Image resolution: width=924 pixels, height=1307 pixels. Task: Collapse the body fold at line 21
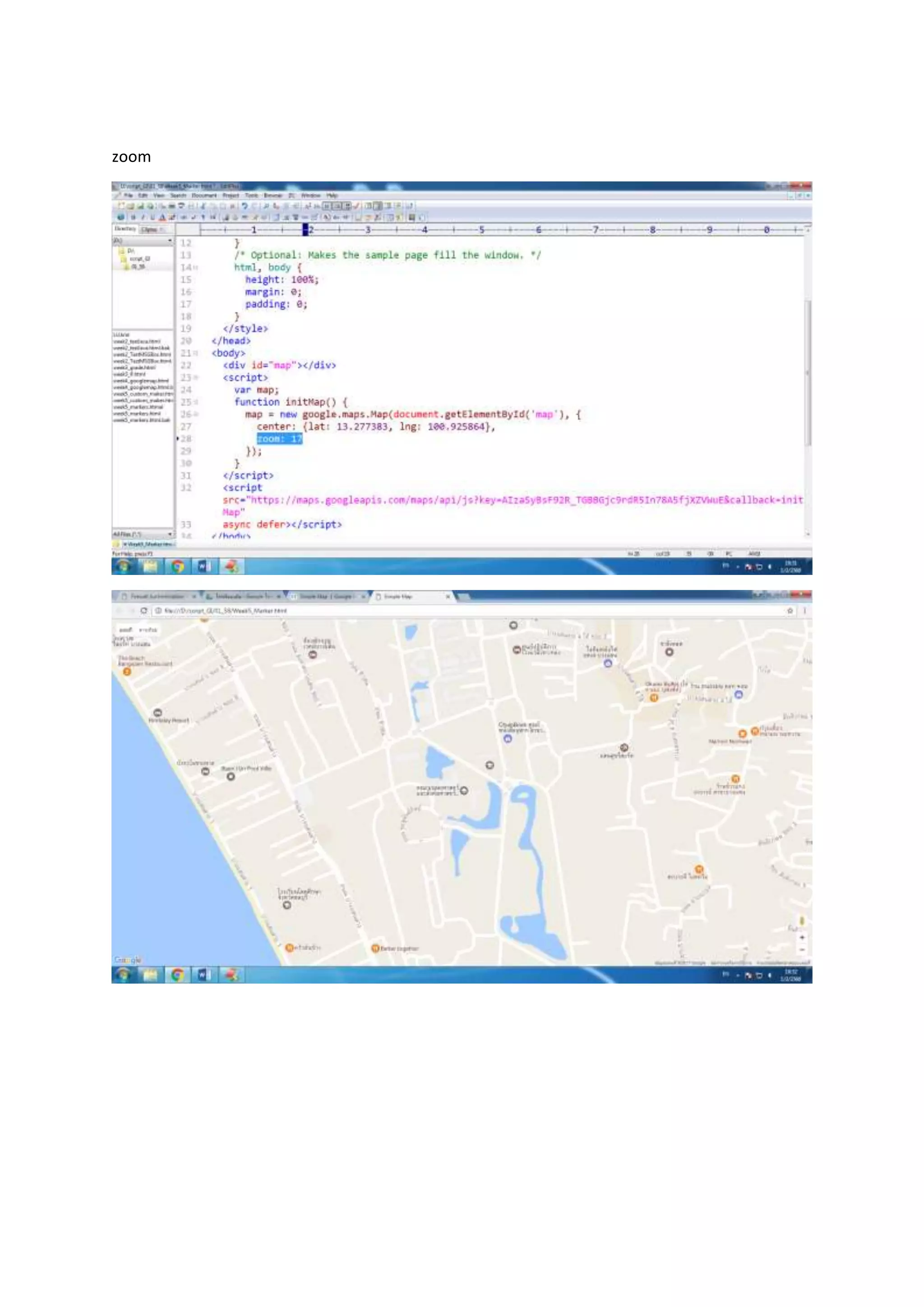pyautogui.click(x=196, y=353)
